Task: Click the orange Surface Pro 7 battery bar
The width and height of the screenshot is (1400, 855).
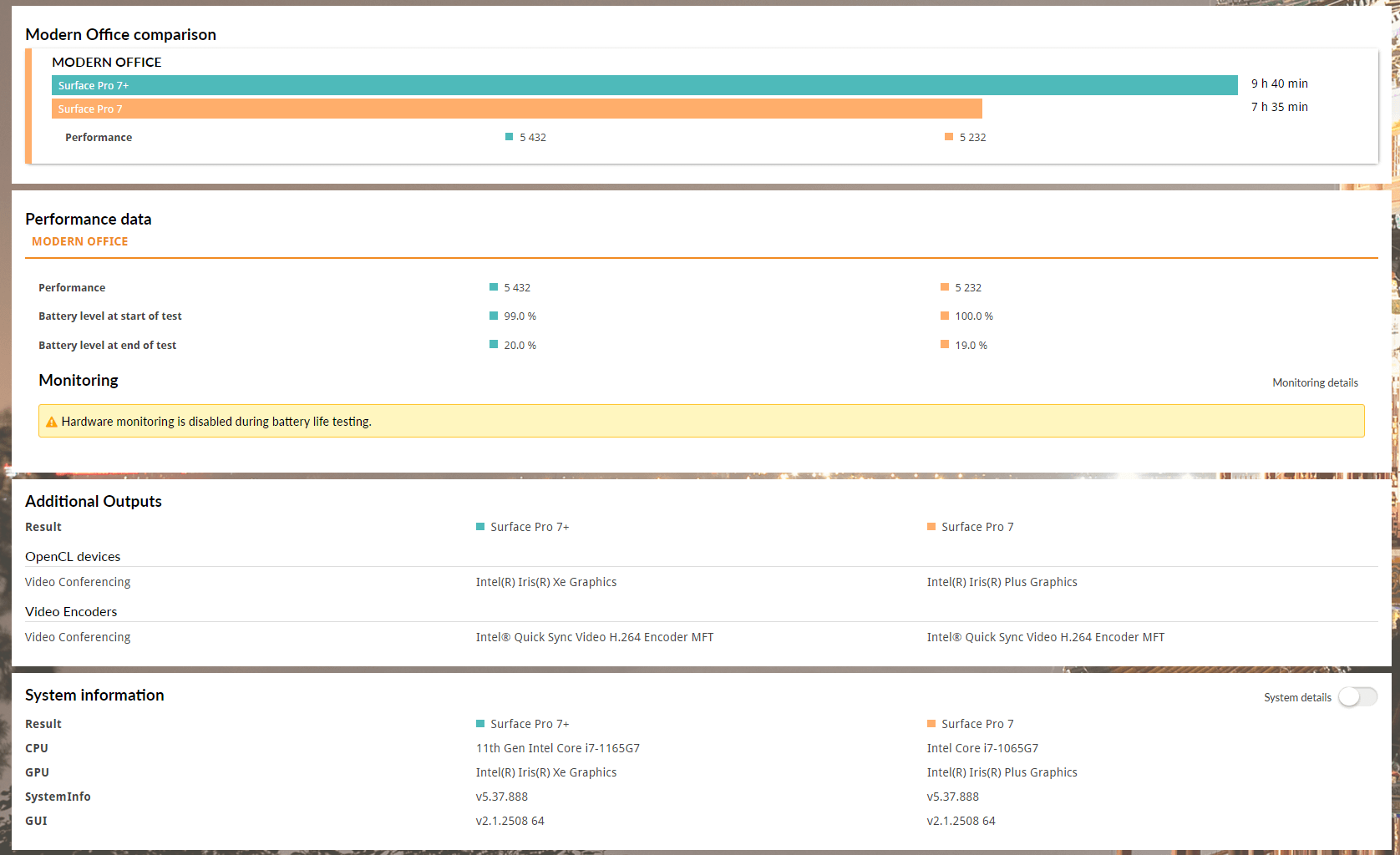Action: click(x=517, y=109)
